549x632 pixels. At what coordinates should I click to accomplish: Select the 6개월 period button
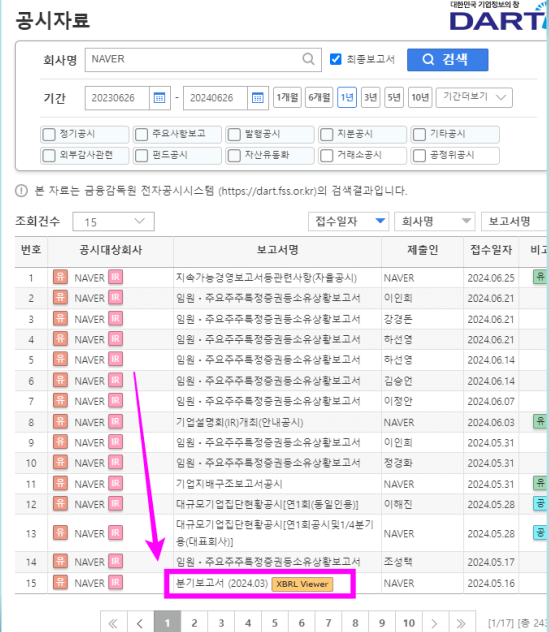pos(319,98)
